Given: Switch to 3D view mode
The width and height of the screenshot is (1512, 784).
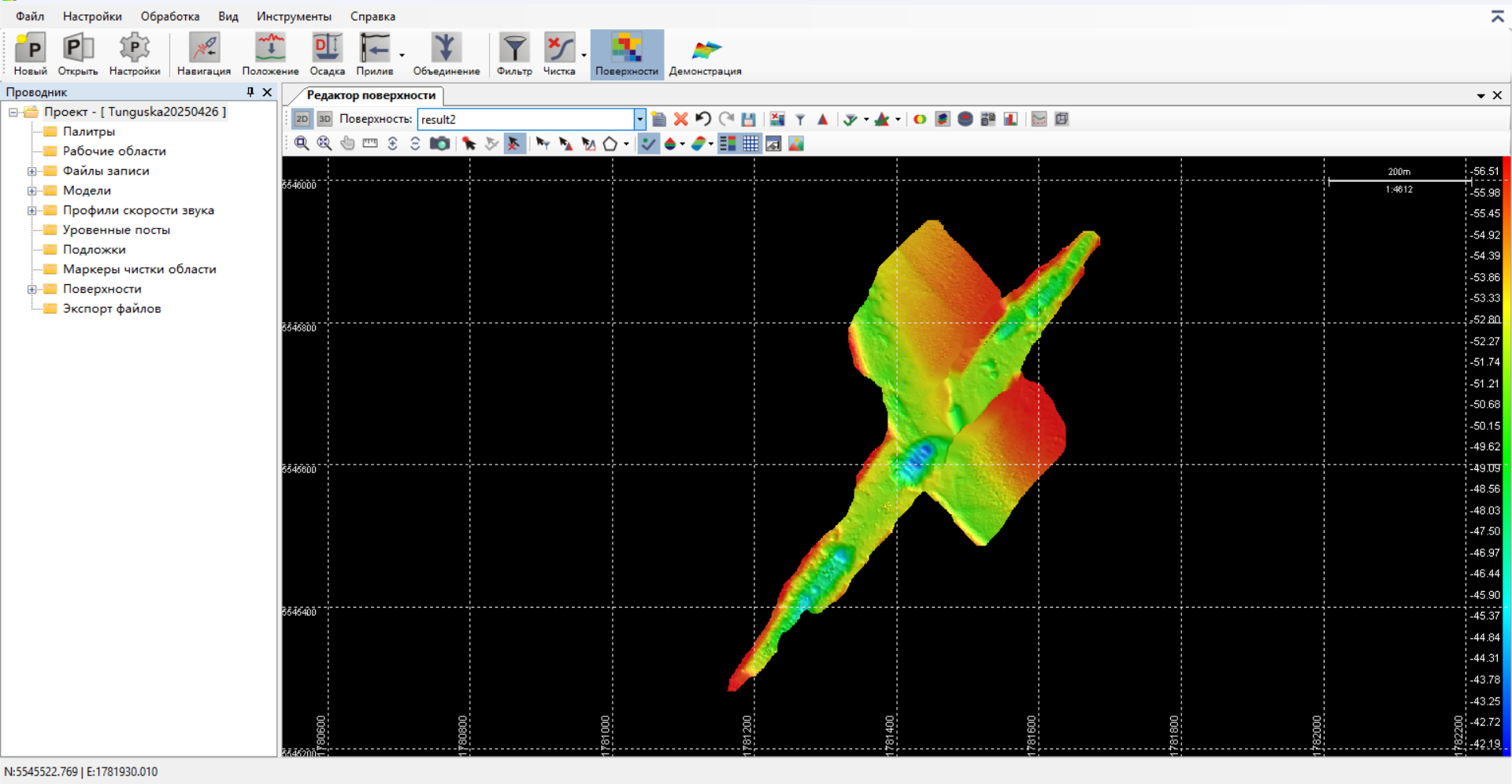Looking at the screenshot, I should click(324, 119).
